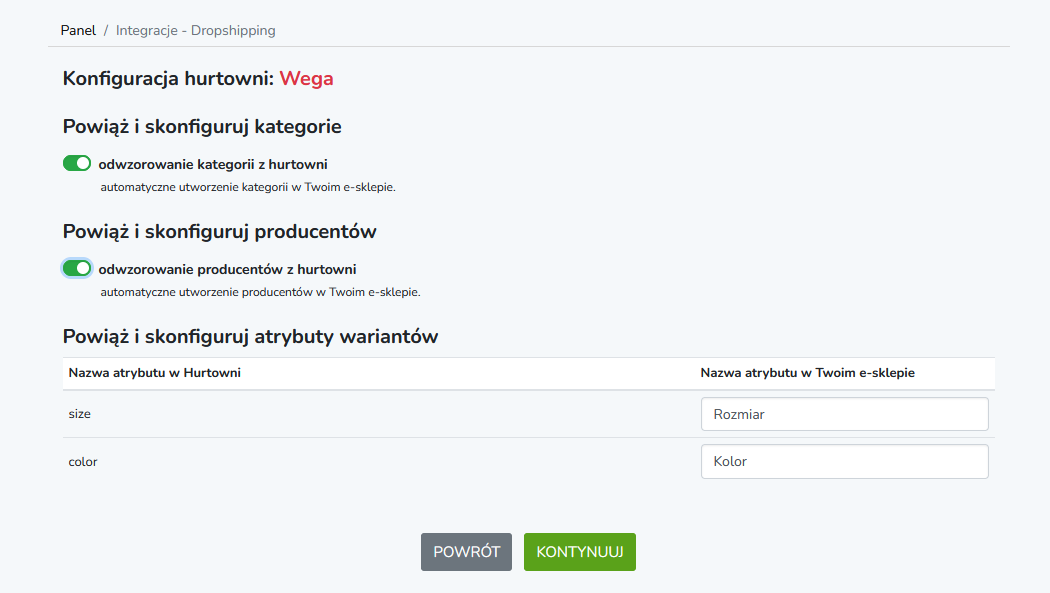Open Integracje - Dropshipping breadcrumb
The height and width of the screenshot is (593, 1050).
tap(196, 30)
